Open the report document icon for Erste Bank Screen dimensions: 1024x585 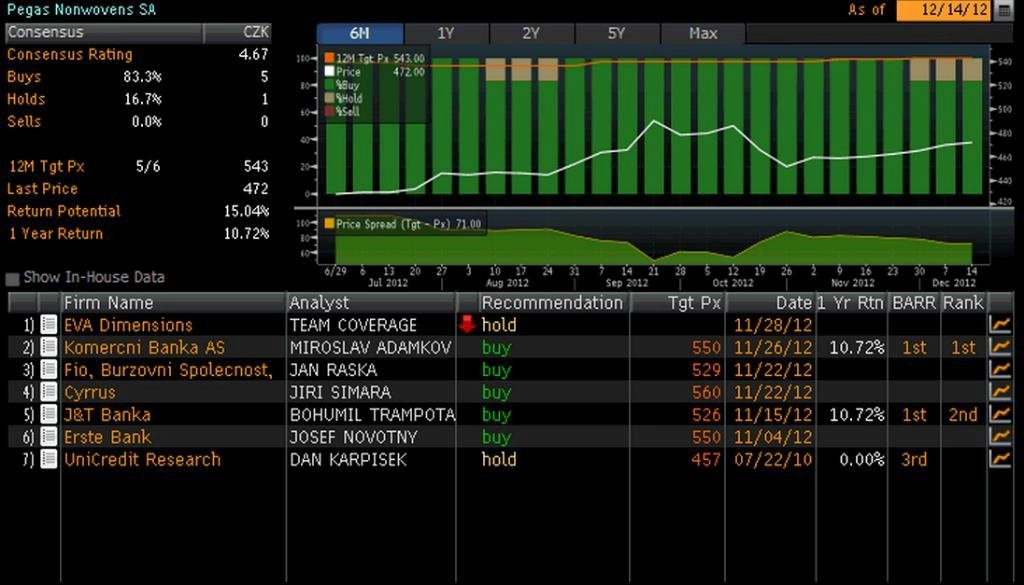(x=49, y=436)
